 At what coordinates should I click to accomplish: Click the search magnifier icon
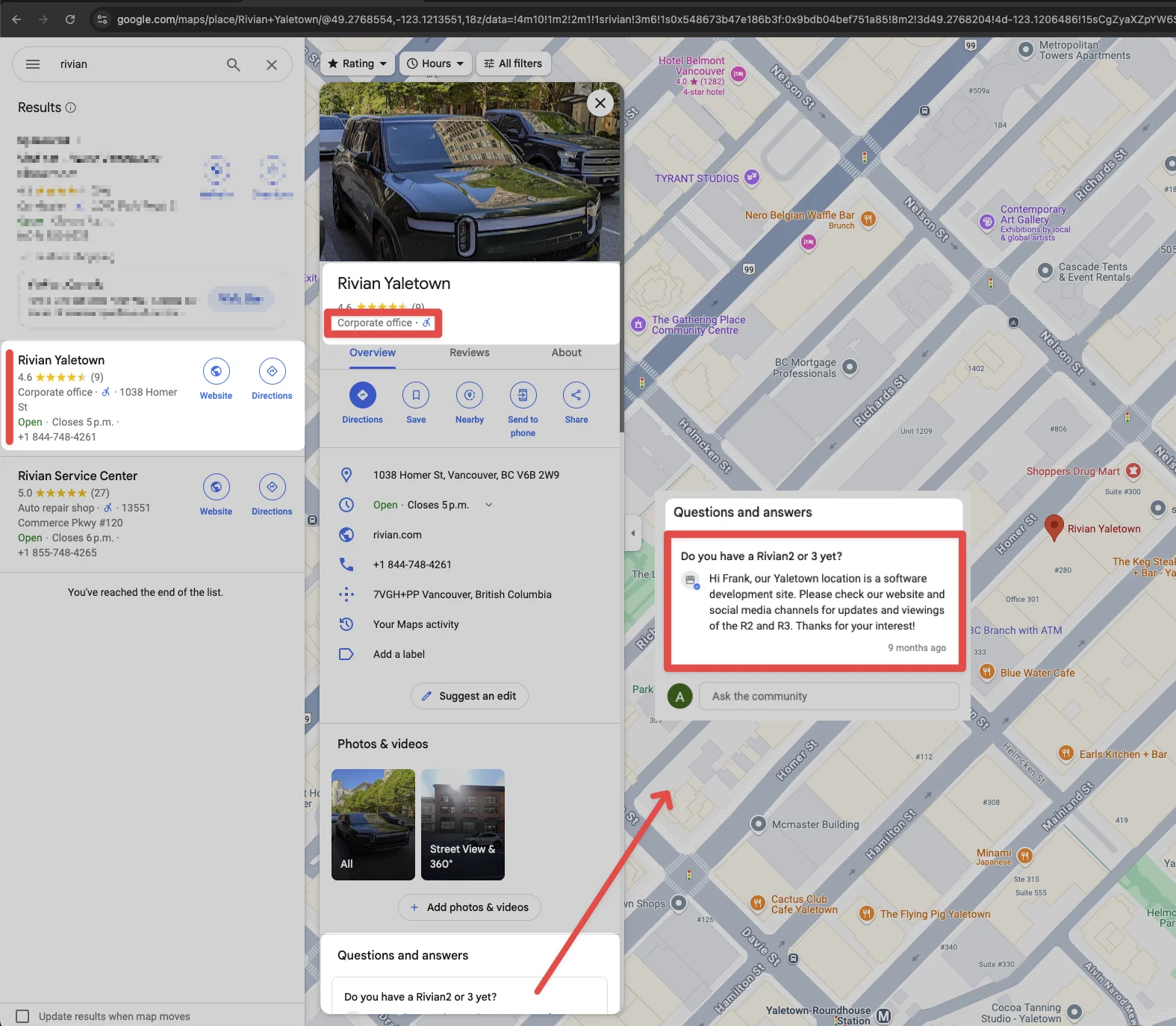pos(234,65)
